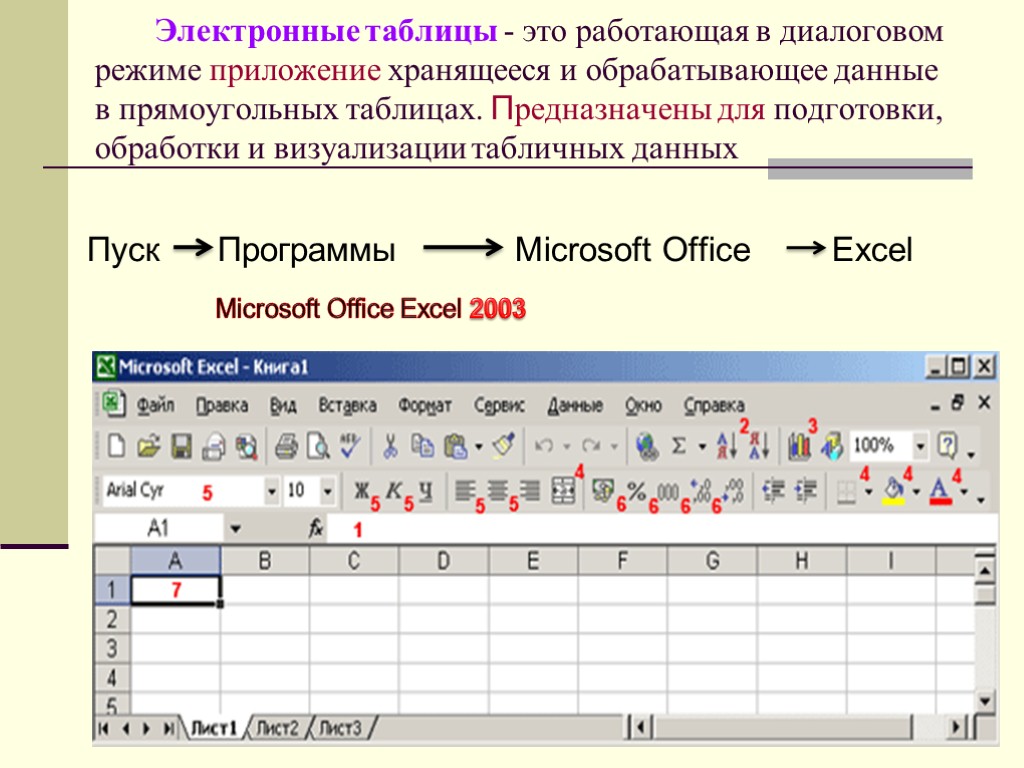1024x768 pixels.
Task: Align cell text left
Action: 464,491
